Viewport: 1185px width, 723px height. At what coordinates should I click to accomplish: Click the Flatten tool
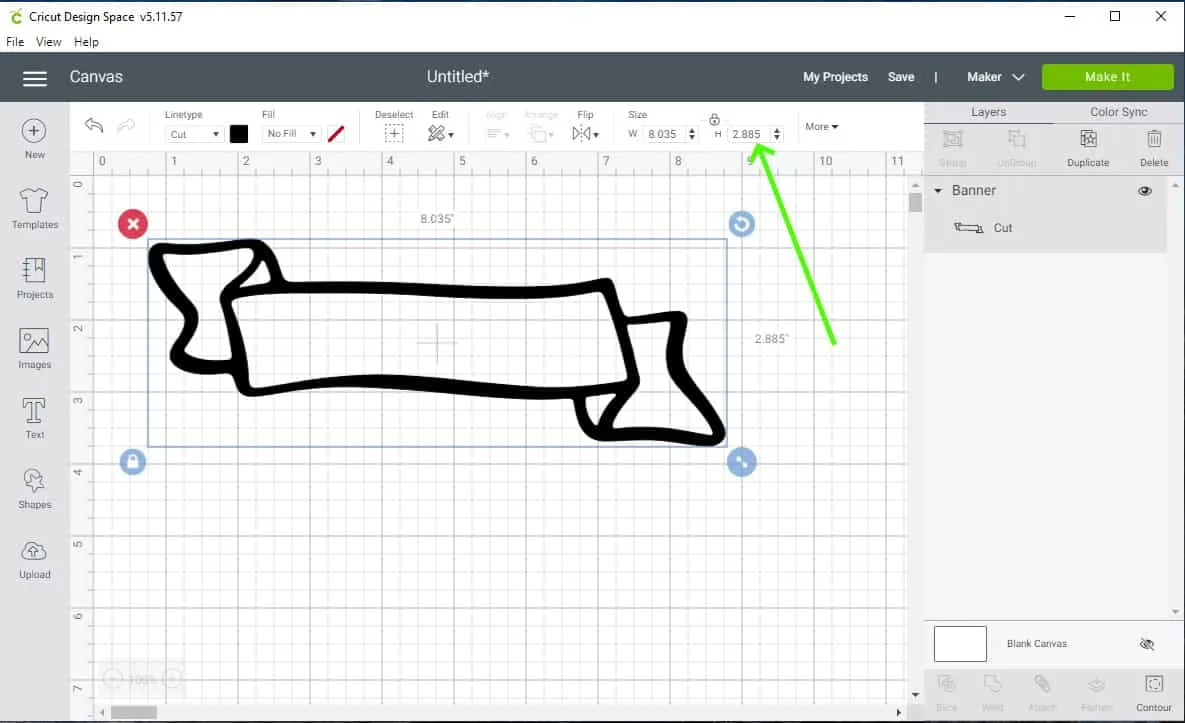point(1096,693)
